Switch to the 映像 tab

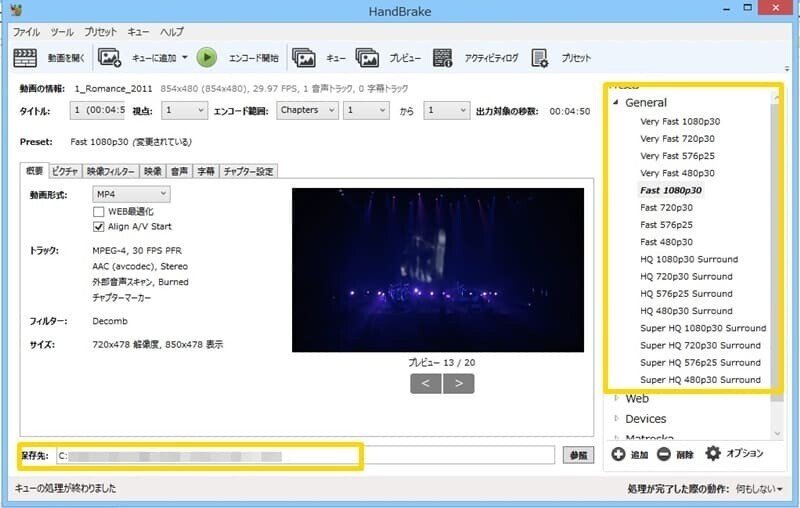153,171
